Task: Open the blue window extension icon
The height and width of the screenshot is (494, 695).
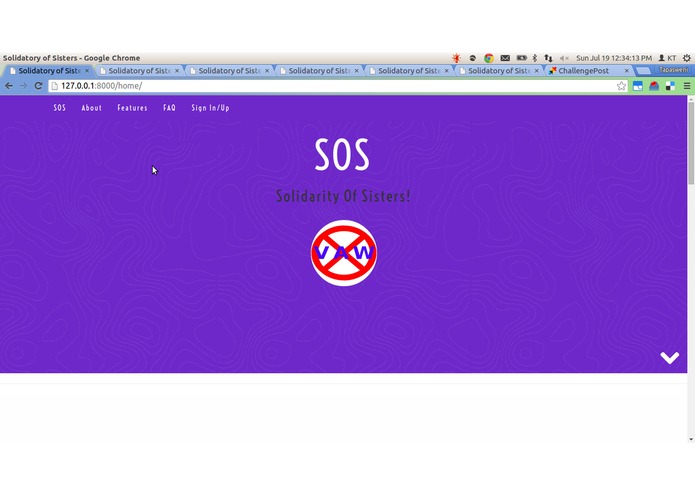Action: tap(638, 86)
